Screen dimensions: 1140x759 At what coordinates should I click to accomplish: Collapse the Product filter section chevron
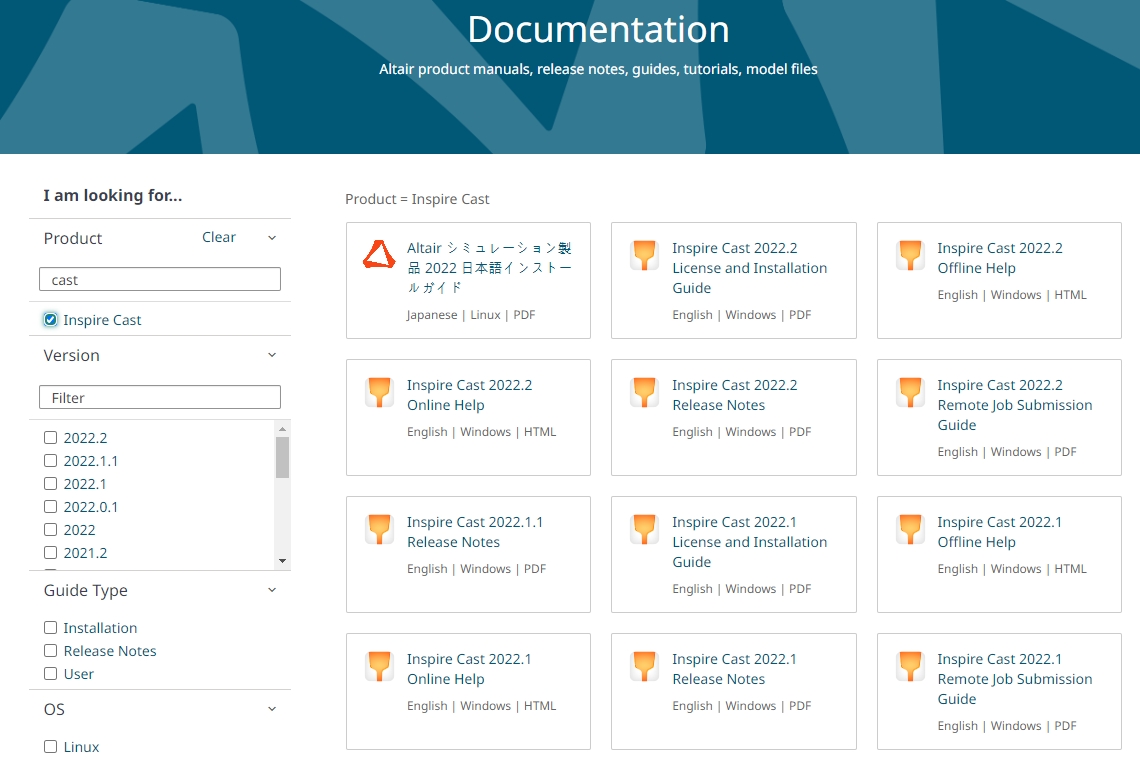(272, 238)
